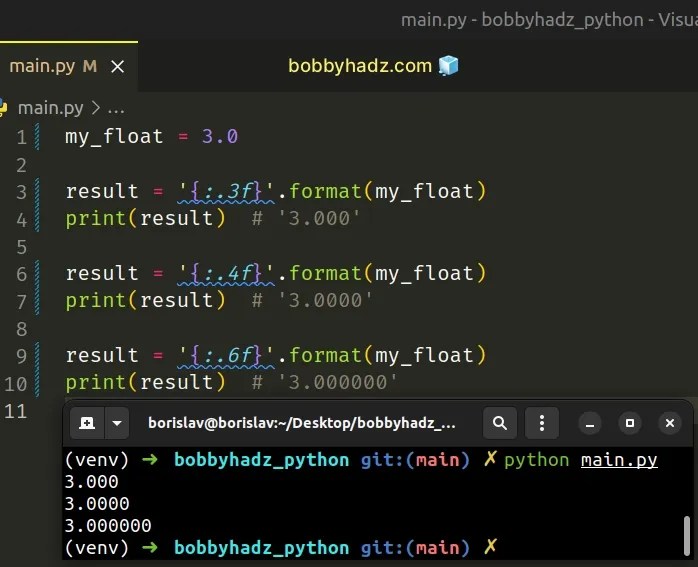Click terminal output 3.000
Screen dimensions: 698x567
92,482
